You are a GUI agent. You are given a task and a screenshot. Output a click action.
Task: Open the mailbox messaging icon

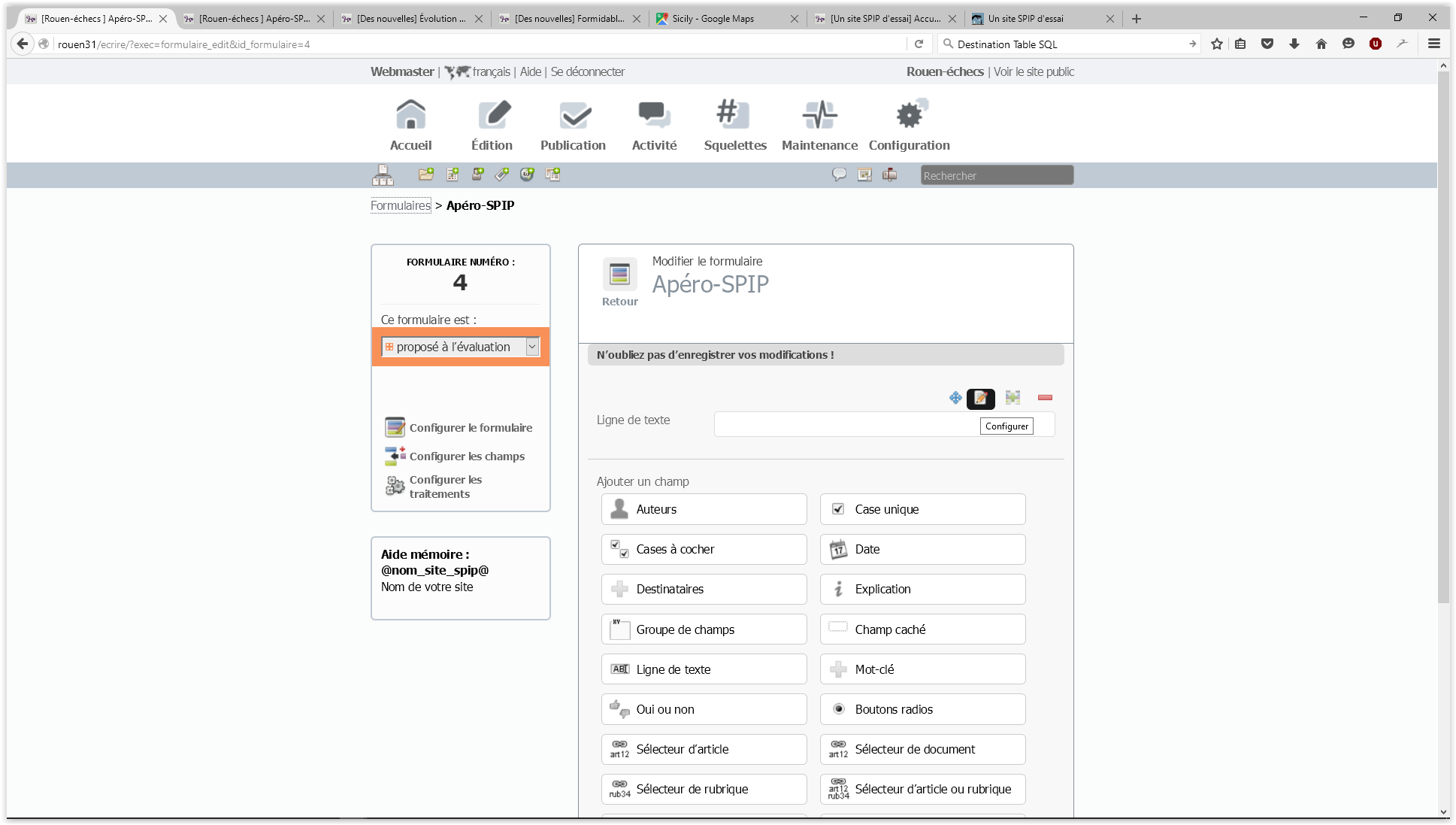pyautogui.click(x=889, y=174)
